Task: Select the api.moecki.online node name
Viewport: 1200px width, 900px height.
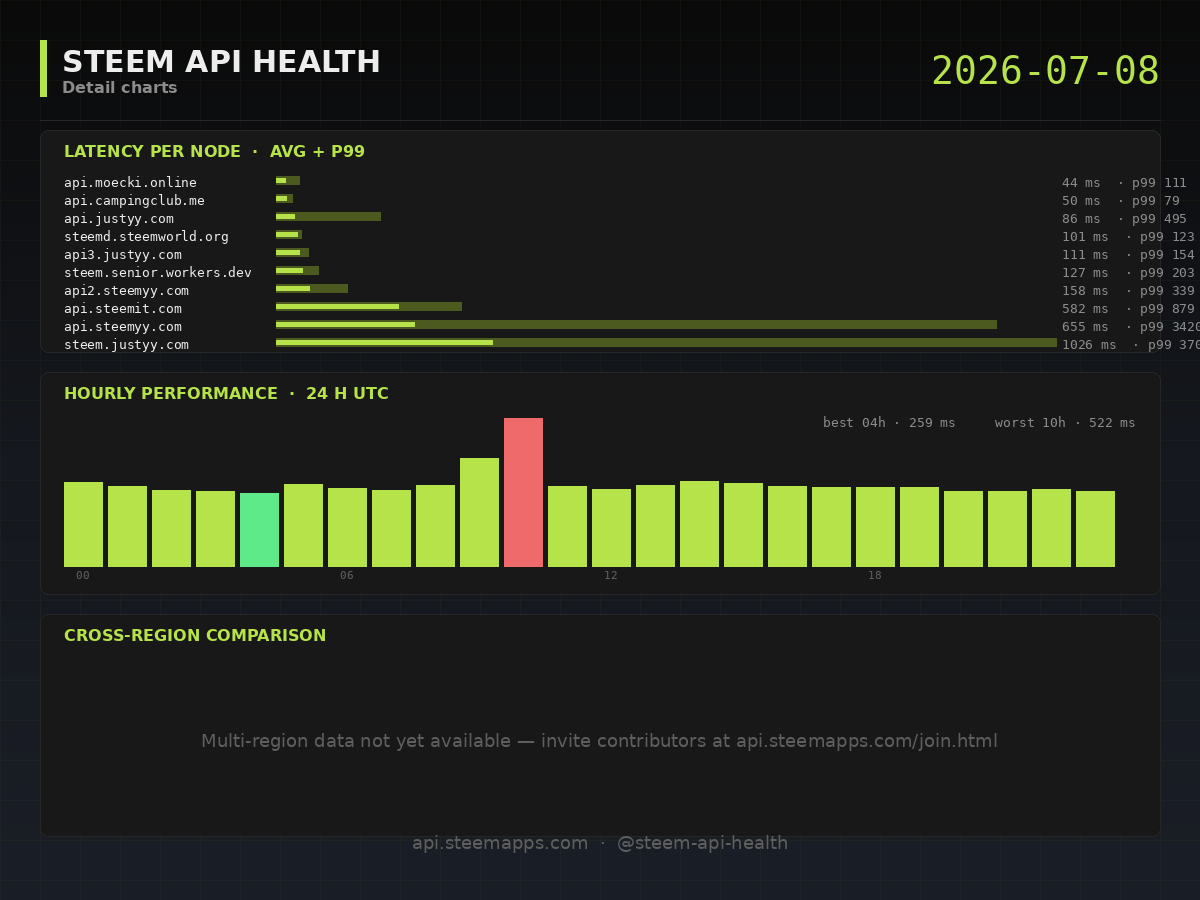Action: (130, 183)
